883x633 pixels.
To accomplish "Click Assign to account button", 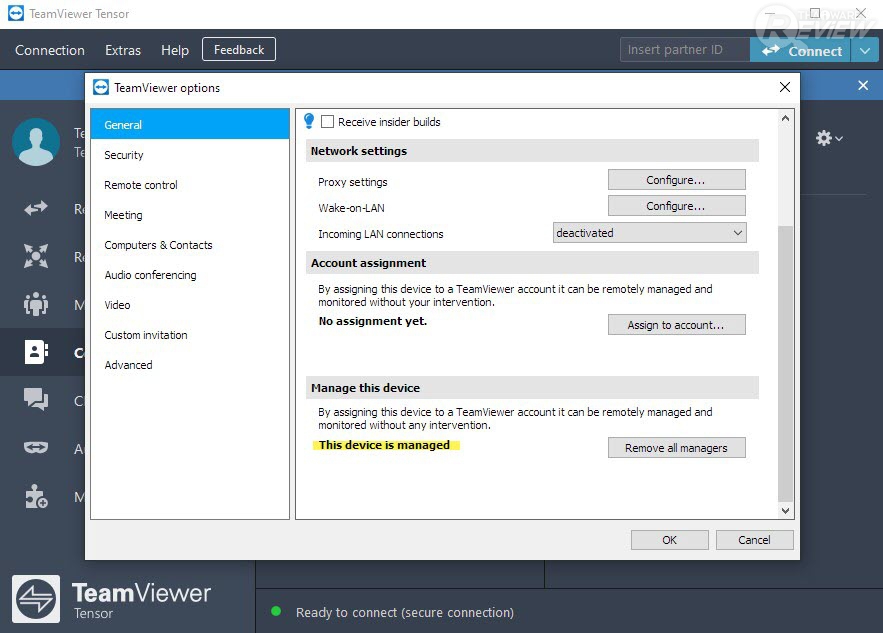I will click(676, 325).
